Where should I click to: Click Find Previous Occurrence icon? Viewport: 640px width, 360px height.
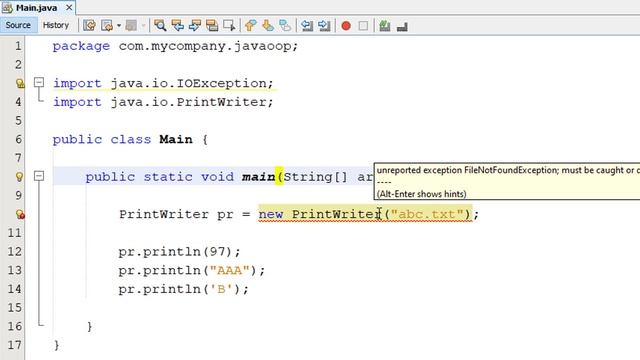tap(177, 26)
